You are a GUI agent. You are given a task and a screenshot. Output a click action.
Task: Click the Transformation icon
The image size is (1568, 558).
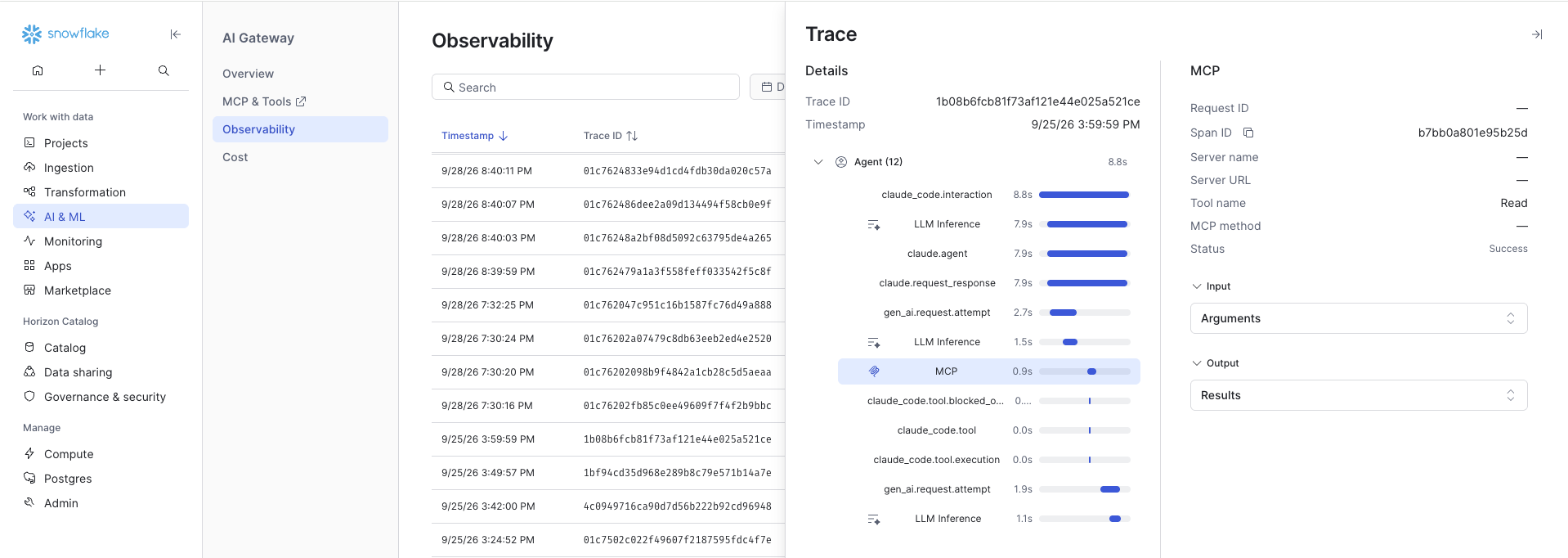pos(29,191)
